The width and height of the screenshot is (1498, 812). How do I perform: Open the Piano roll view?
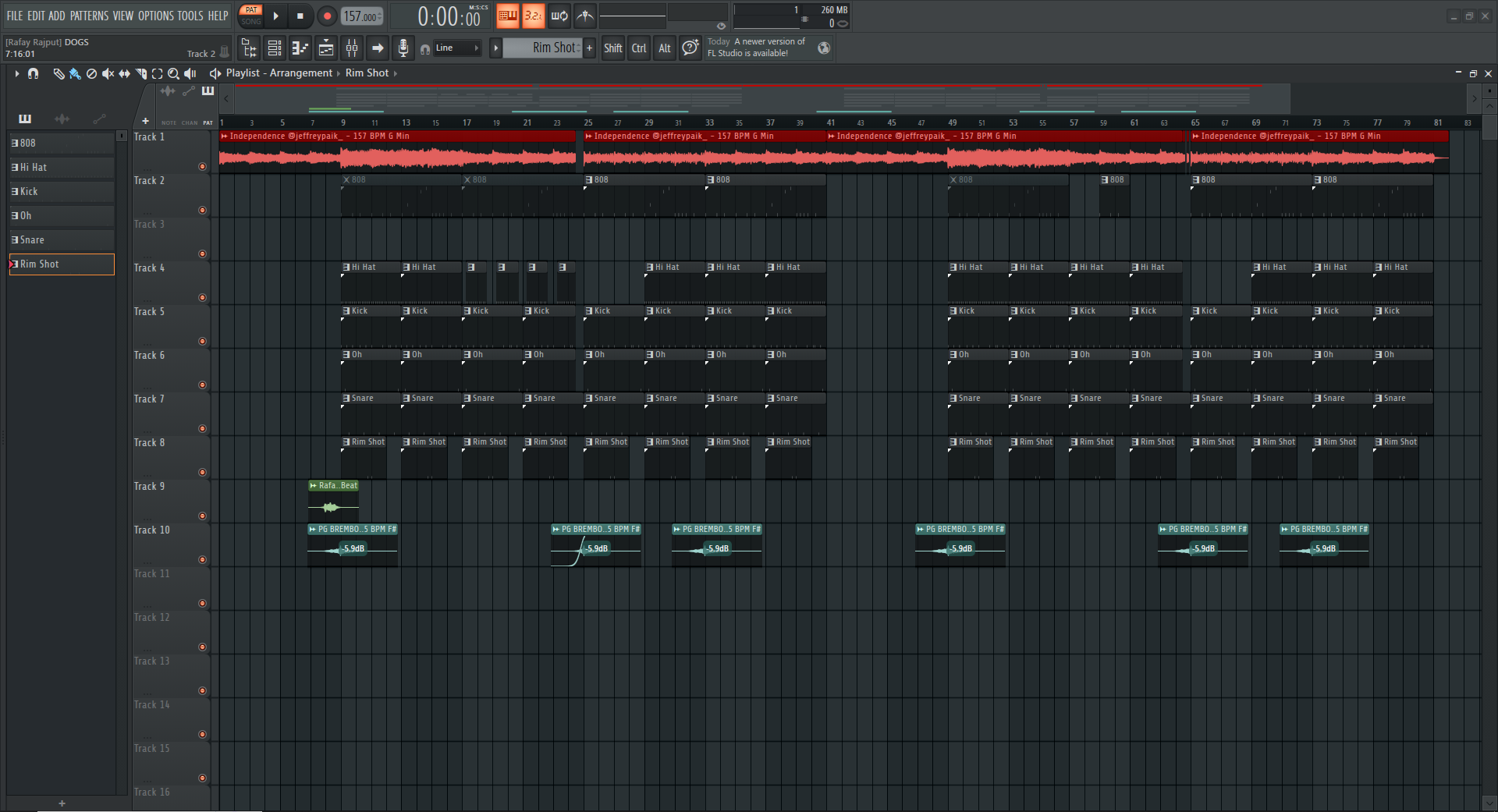coord(300,48)
